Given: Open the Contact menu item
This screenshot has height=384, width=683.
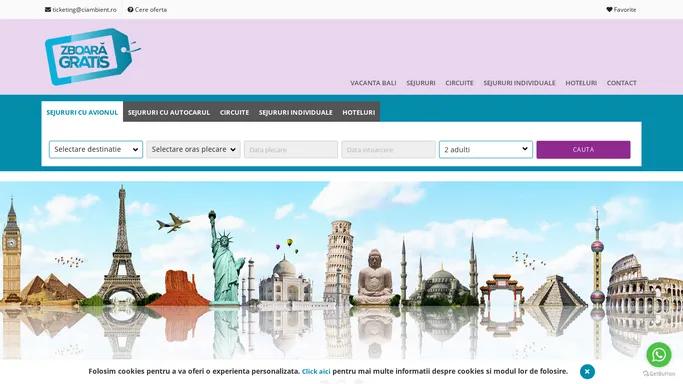Looking at the screenshot, I should [x=622, y=83].
